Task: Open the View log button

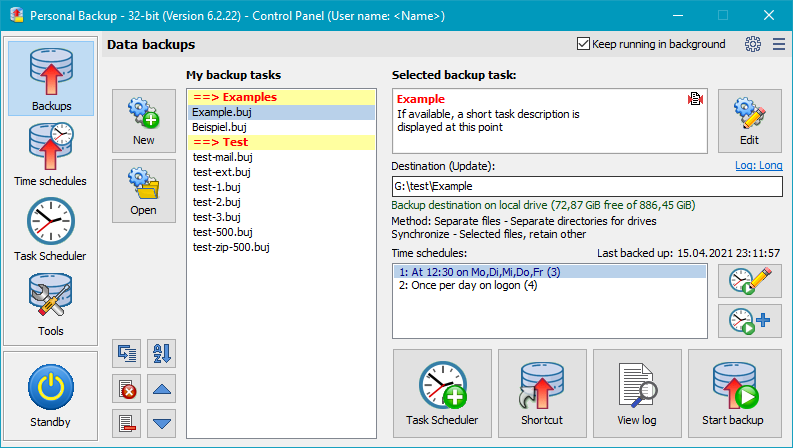Action: click(x=637, y=394)
